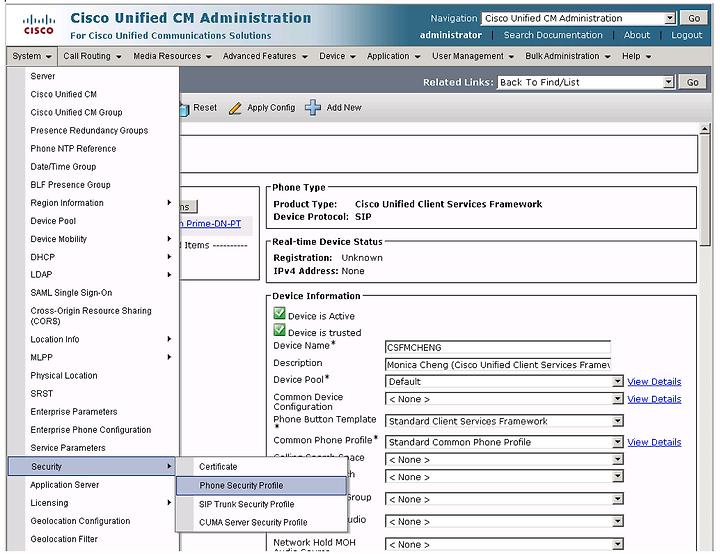
Task: Choose Application Server entry
Action: point(64,485)
